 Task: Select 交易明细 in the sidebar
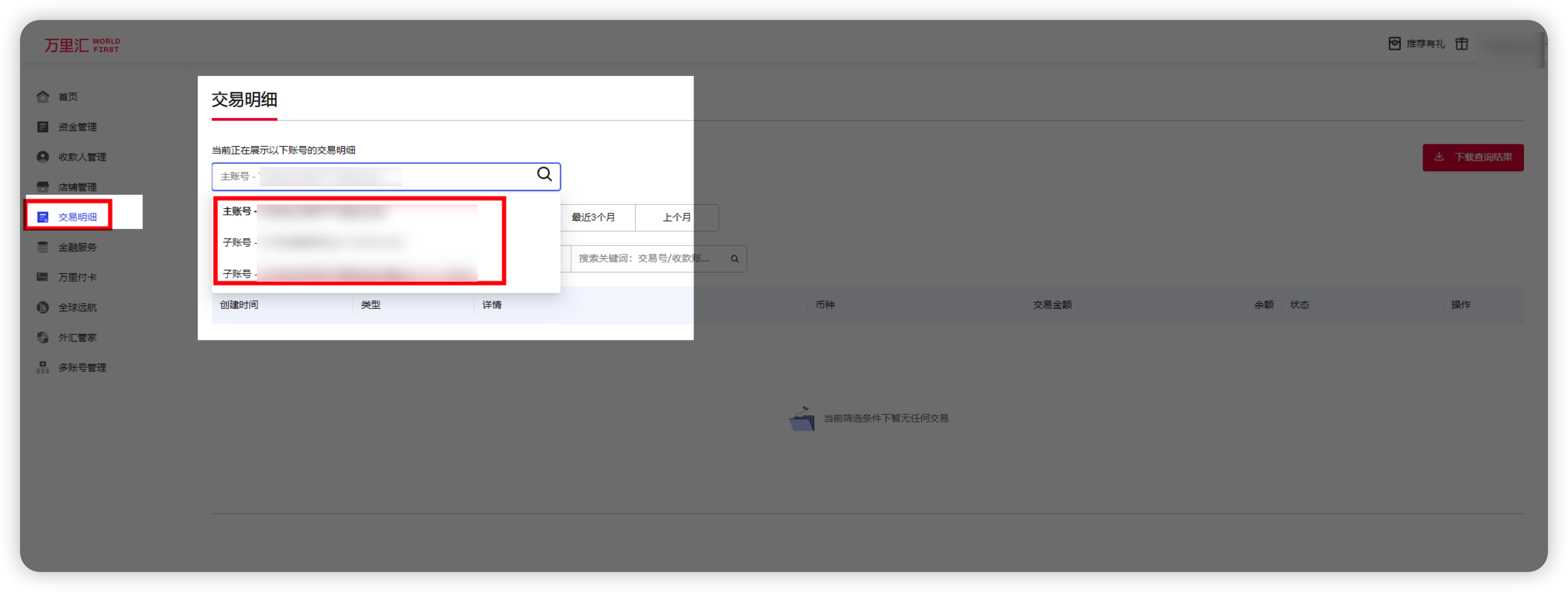click(x=77, y=217)
